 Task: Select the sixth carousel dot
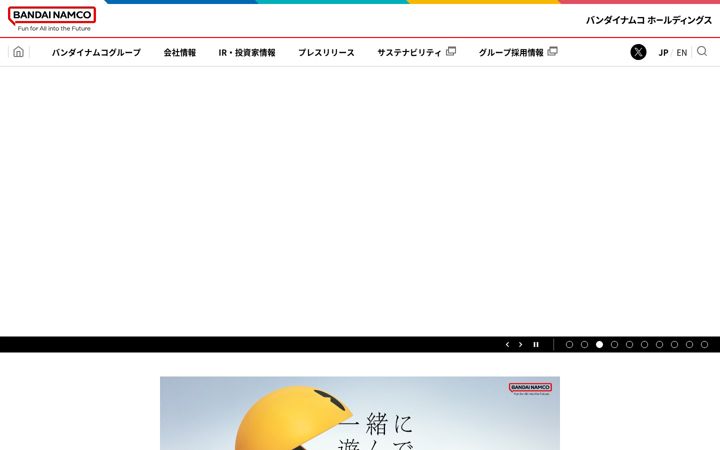[644, 344]
